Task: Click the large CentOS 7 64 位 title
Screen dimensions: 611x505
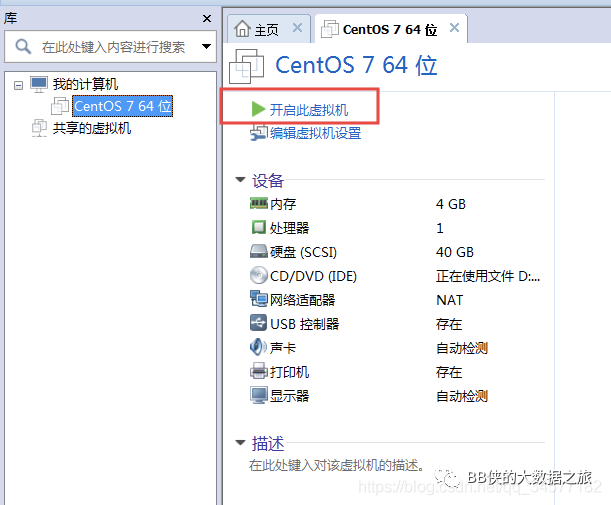Action: (x=356, y=65)
